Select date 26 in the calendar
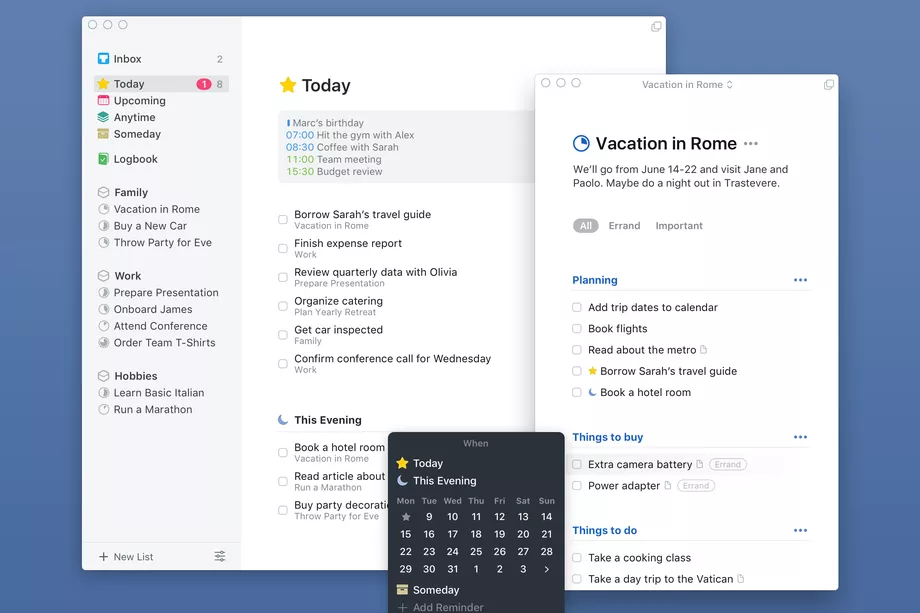This screenshot has width=920, height=613. point(499,551)
